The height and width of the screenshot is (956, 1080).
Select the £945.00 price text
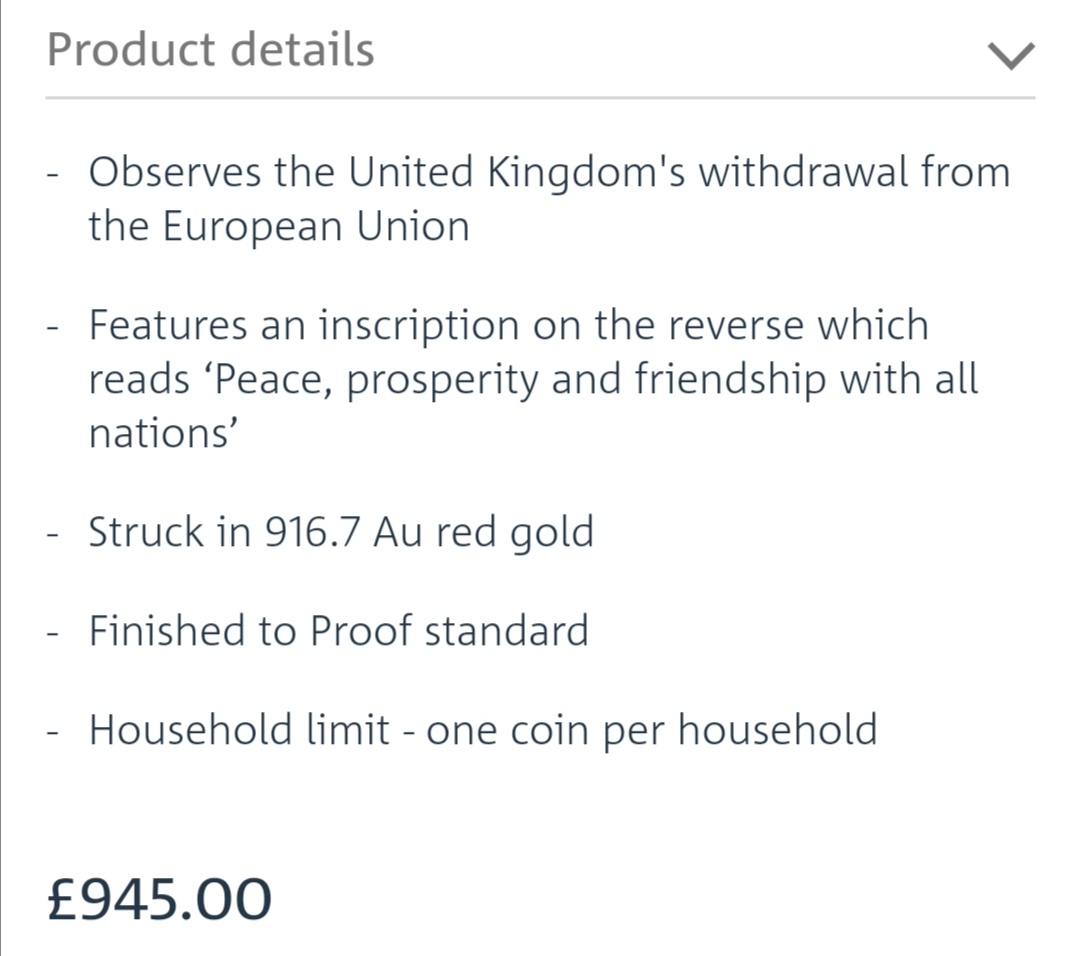point(159,899)
